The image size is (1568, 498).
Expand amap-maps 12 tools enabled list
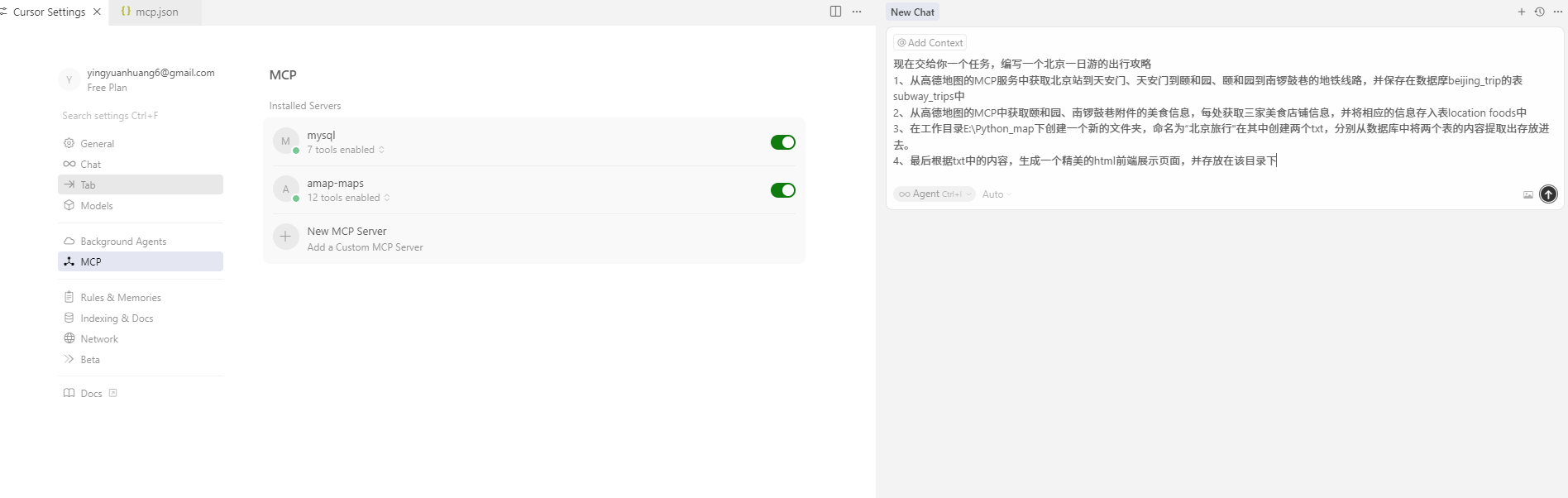point(348,198)
